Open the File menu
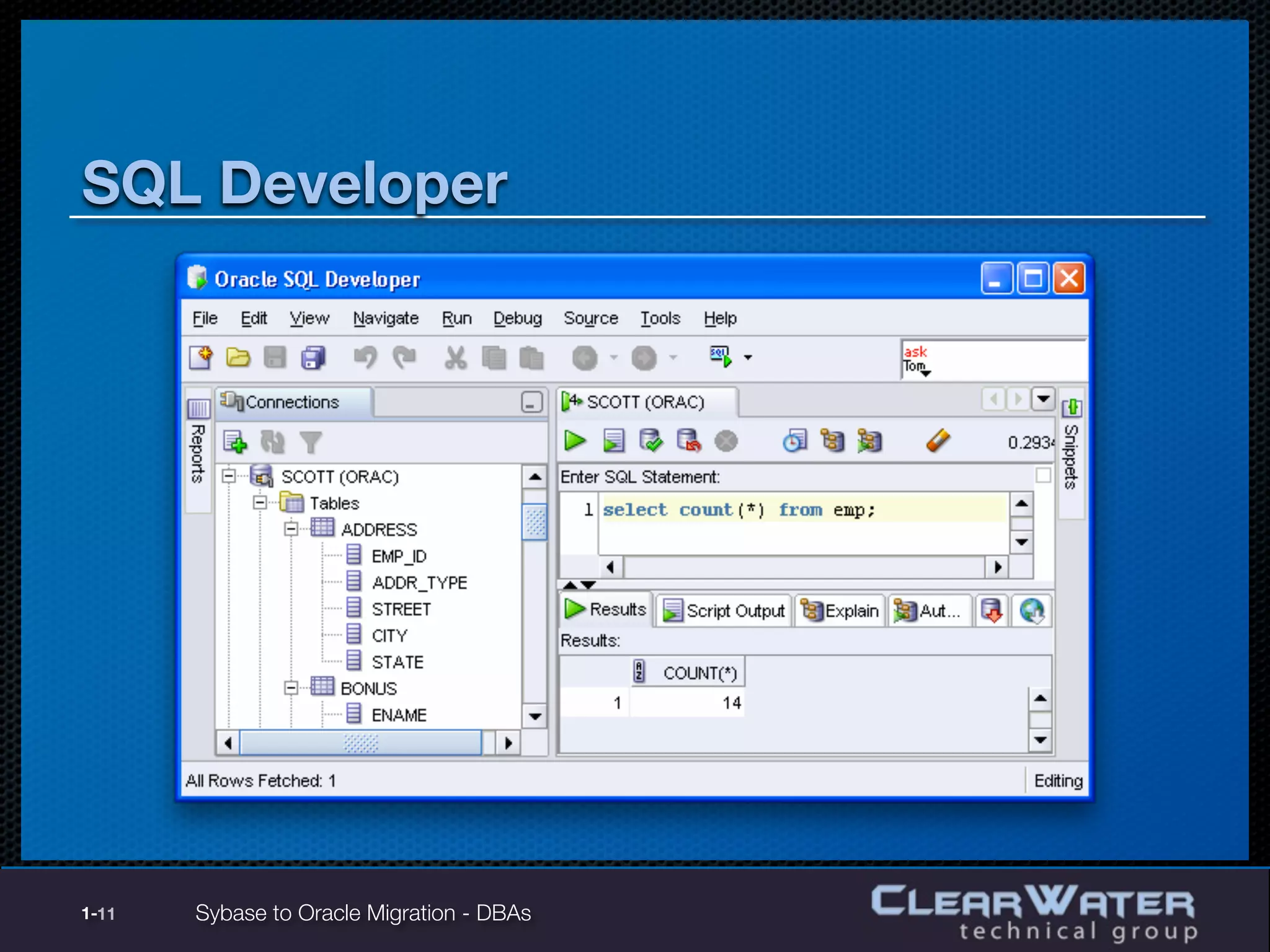The width and height of the screenshot is (1270, 952). tap(205, 319)
